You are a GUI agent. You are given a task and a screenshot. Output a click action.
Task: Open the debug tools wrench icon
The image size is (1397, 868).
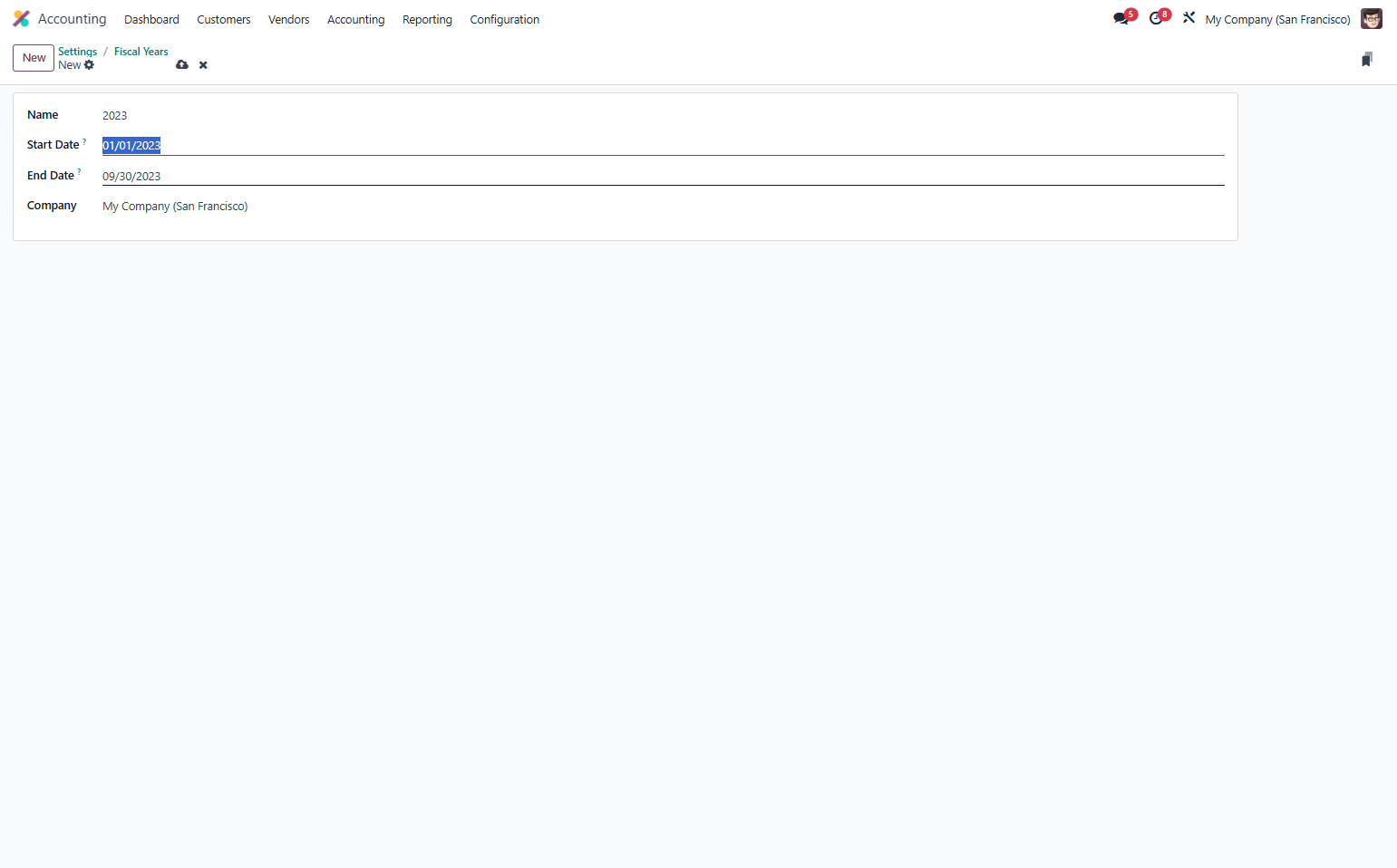click(x=1189, y=17)
